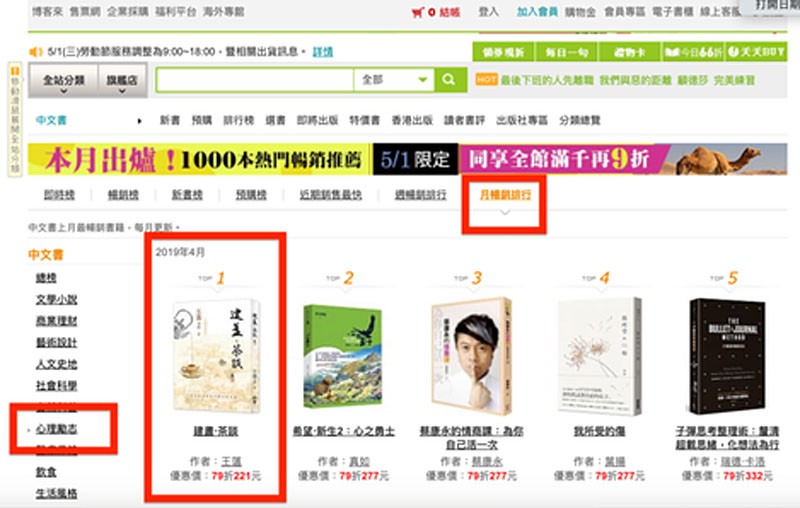The height and width of the screenshot is (508, 800).
Task: Expand the 全站分類 category dropdown
Action: click(63, 81)
